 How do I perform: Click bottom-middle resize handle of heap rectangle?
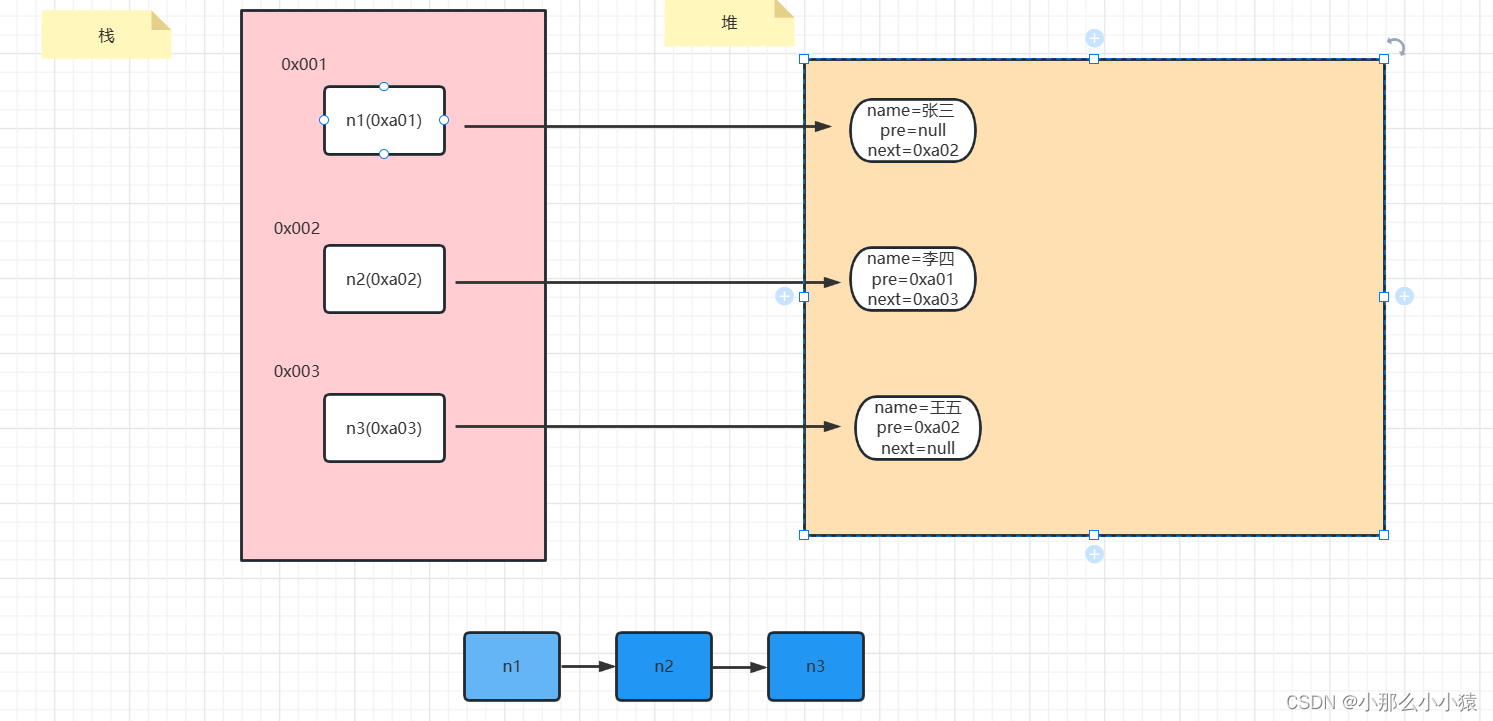[x=1094, y=535]
